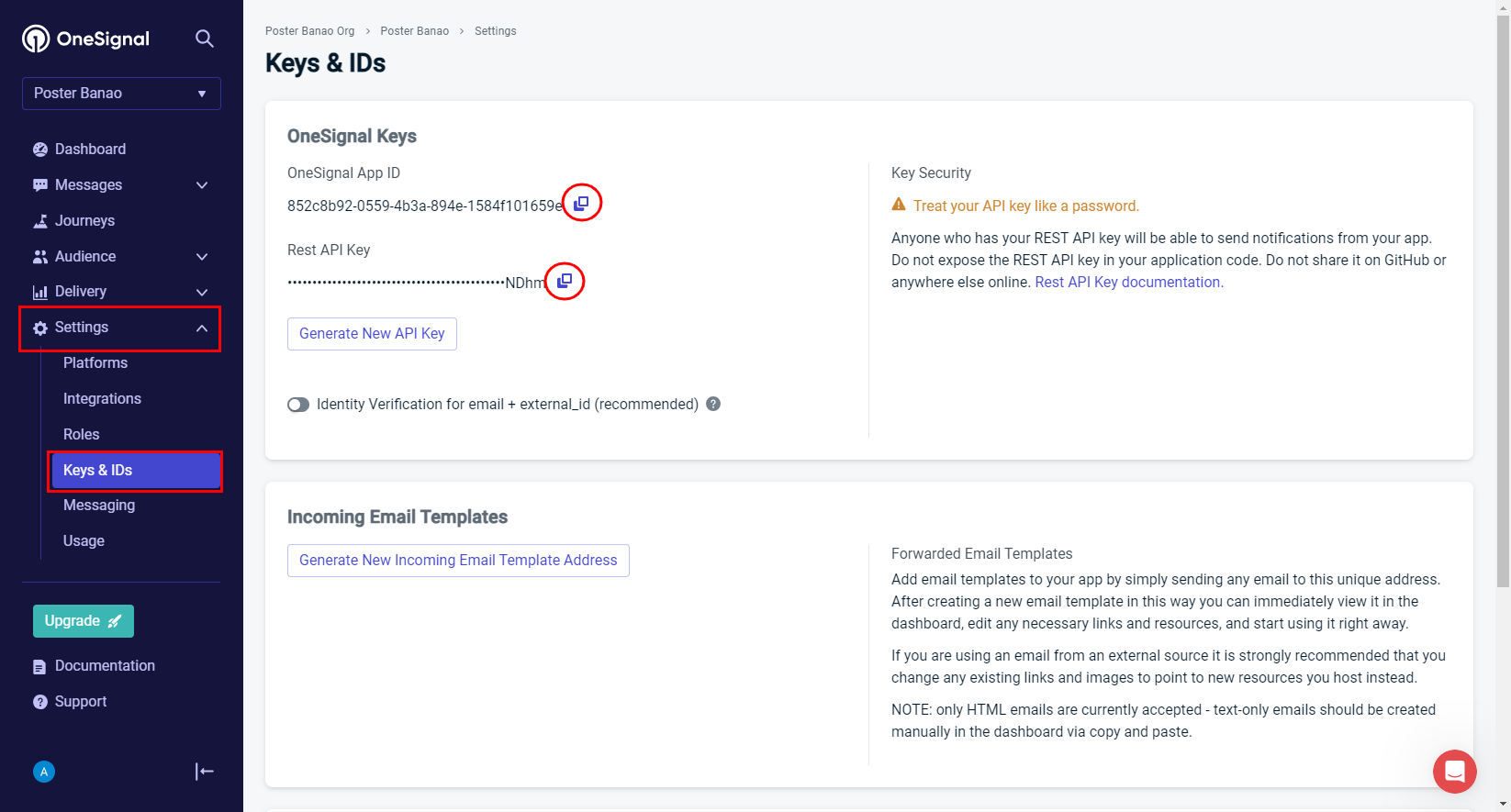The height and width of the screenshot is (812, 1511).
Task: Go to Settings breadcrumb
Action: click(x=496, y=31)
